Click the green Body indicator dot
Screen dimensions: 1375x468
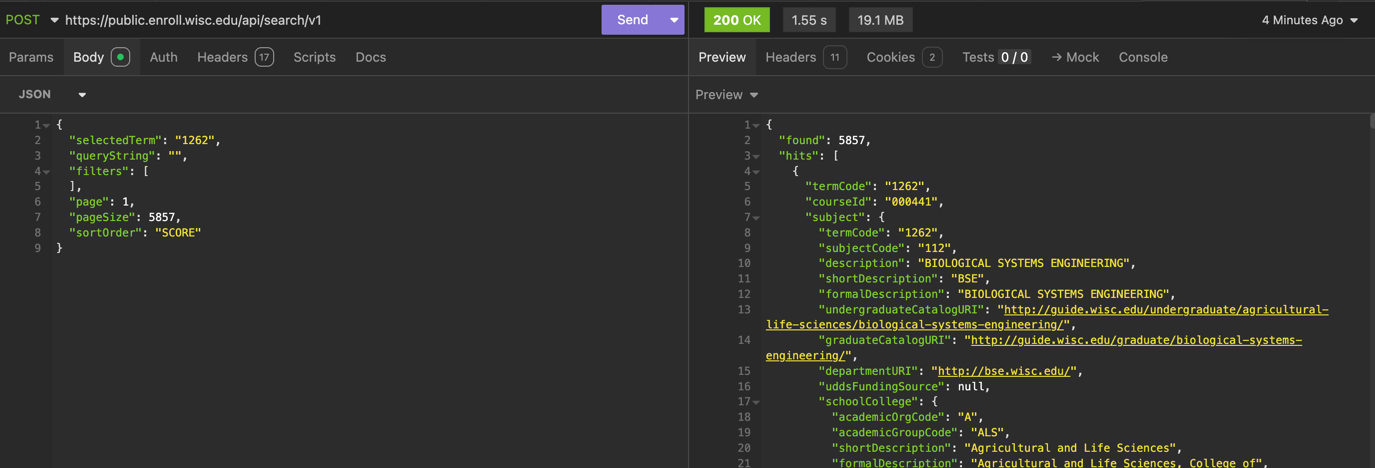point(120,57)
